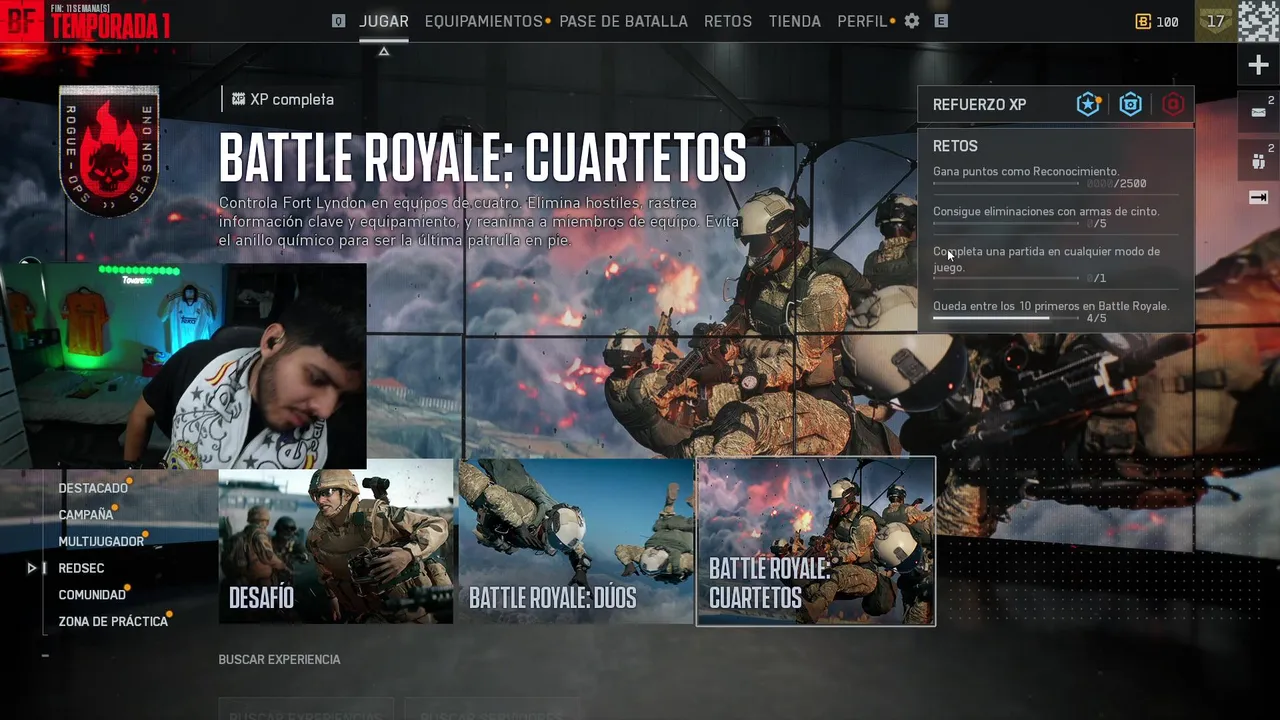Click the Controla Fort Lyndon description text
Viewport: 1280px width, 720px height.
pyautogui.click(x=479, y=222)
